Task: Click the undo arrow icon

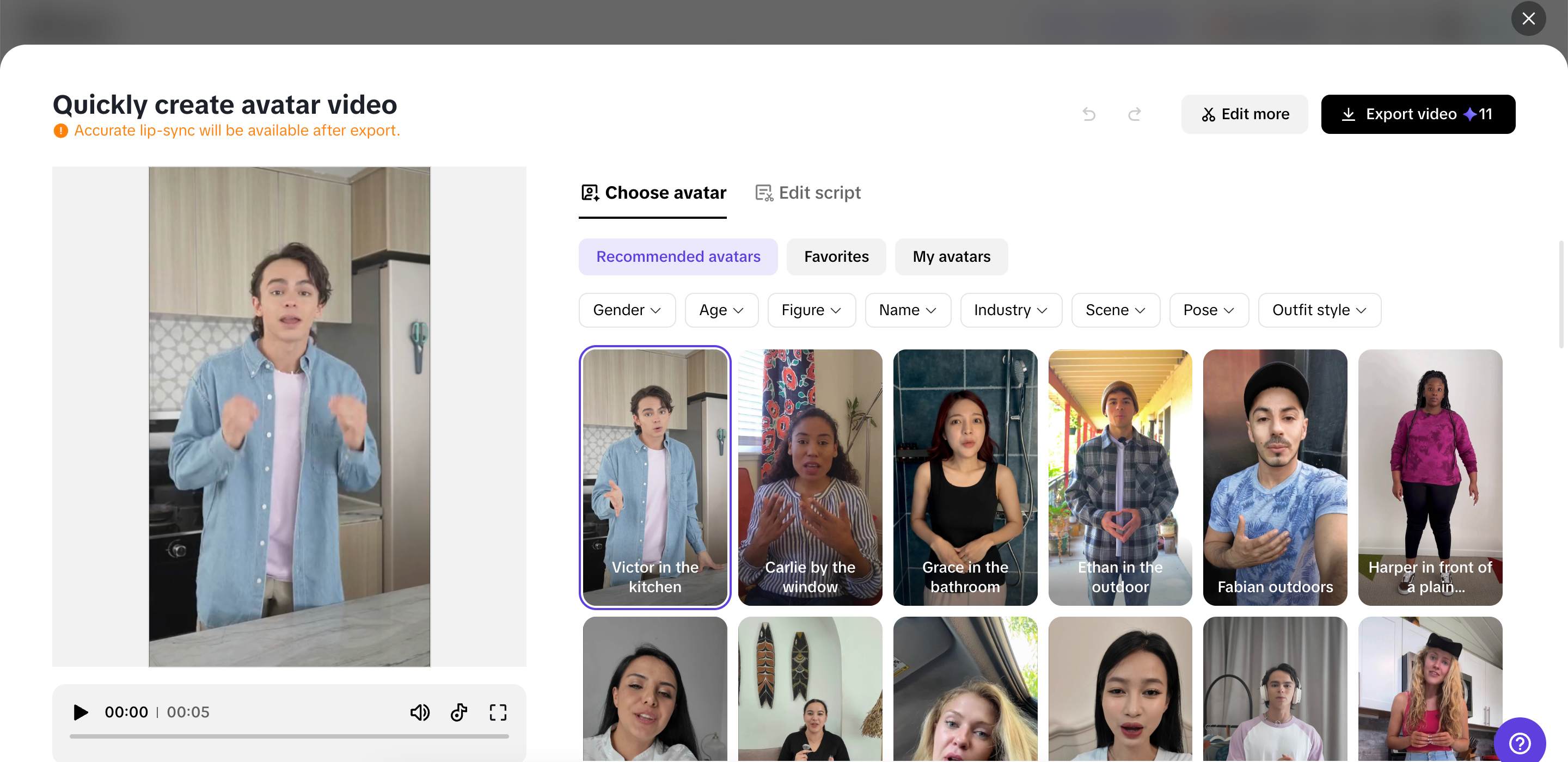Action: point(1089,114)
